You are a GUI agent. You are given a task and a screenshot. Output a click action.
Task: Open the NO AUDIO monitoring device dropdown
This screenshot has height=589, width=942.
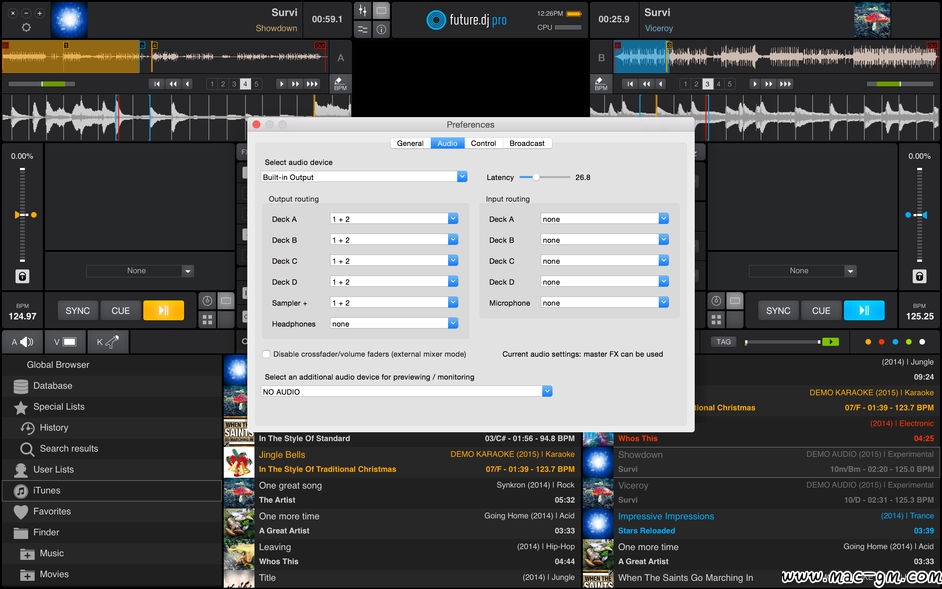tap(407, 391)
